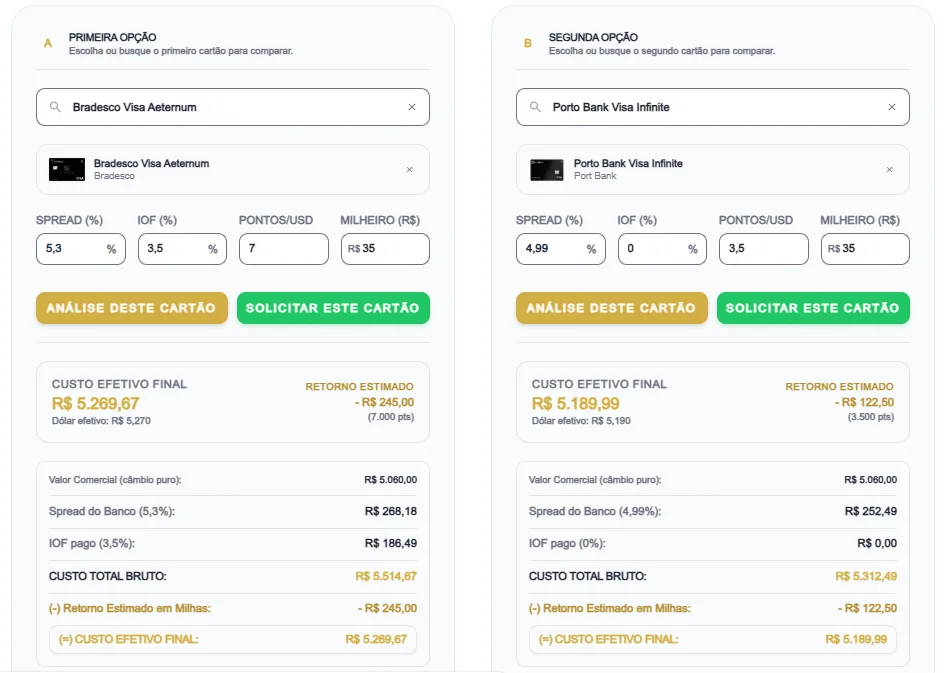Click Solicitar Este Cartão for Bradesco

coord(333,308)
